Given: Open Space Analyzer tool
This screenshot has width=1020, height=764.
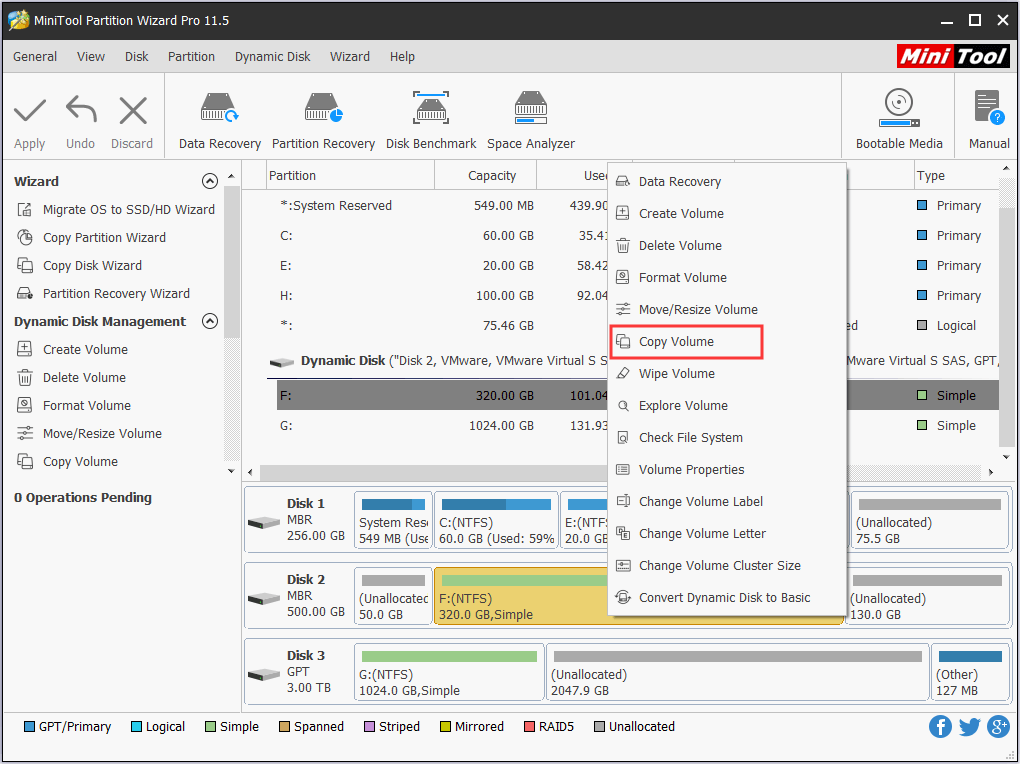Looking at the screenshot, I should (531, 121).
